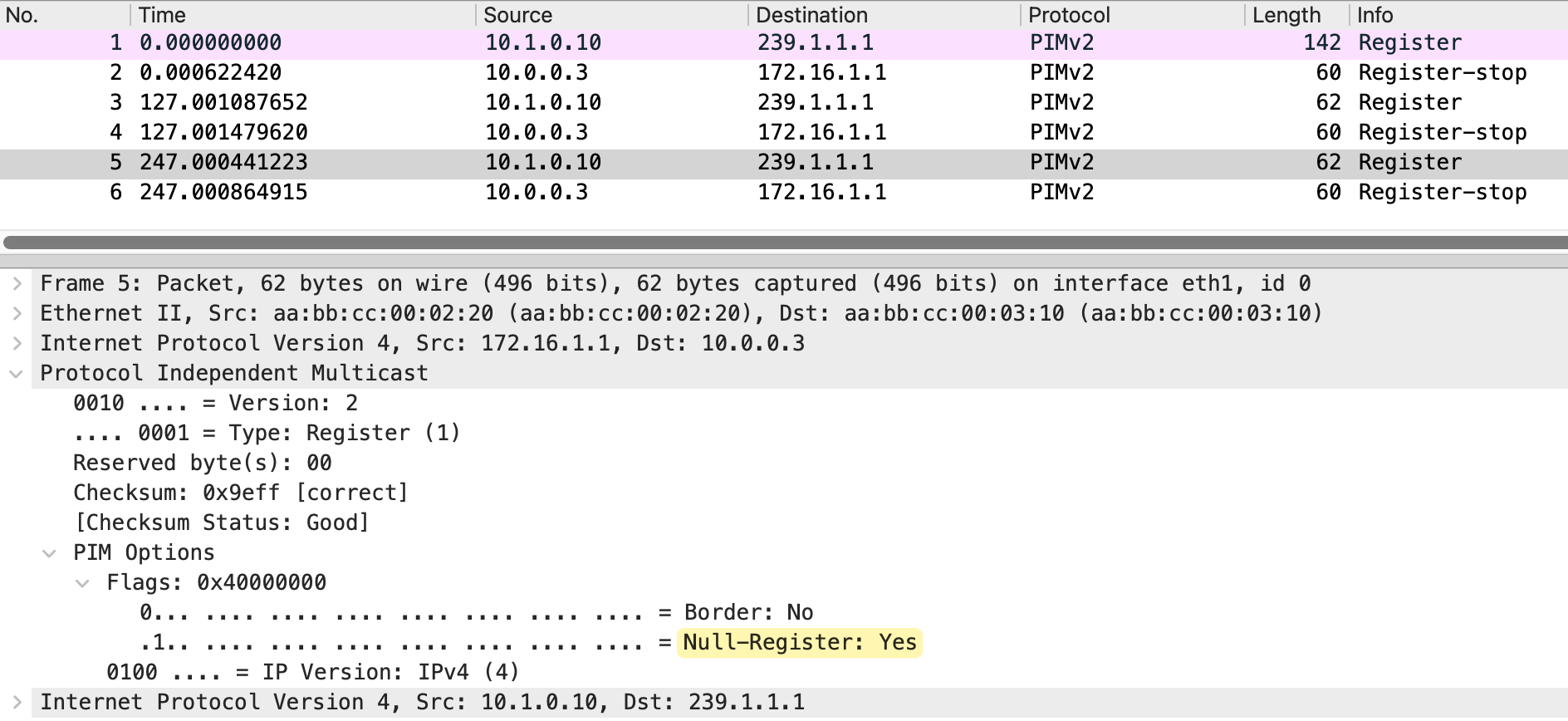Click the Protocol column header

click(1131, 15)
